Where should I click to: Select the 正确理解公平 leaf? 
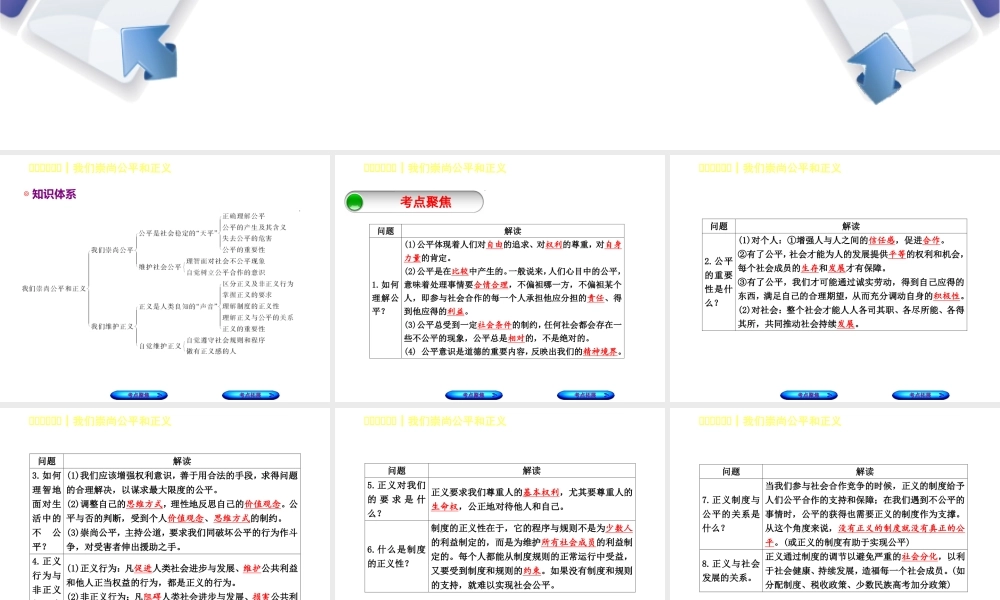click(244, 216)
